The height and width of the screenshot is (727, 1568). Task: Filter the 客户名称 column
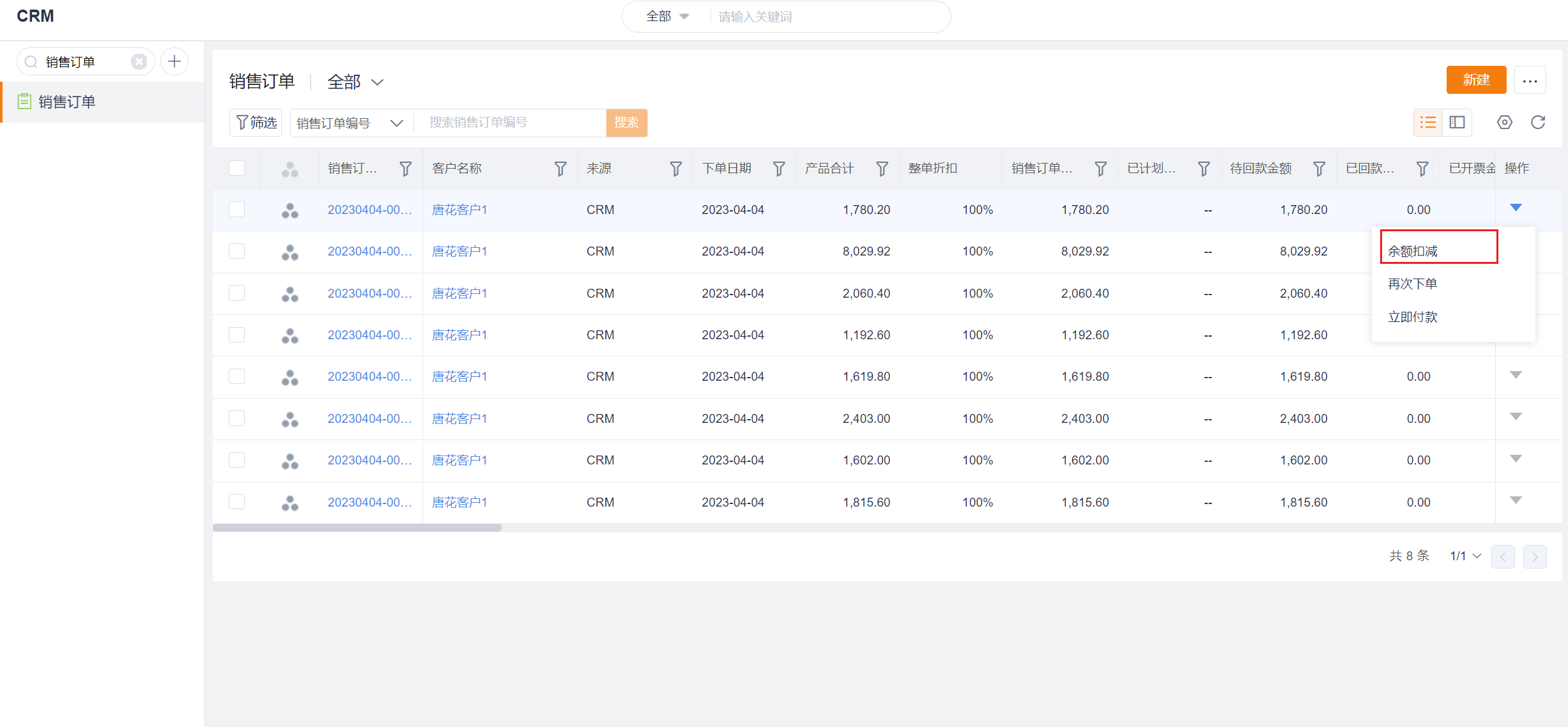click(x=560, y=169)
